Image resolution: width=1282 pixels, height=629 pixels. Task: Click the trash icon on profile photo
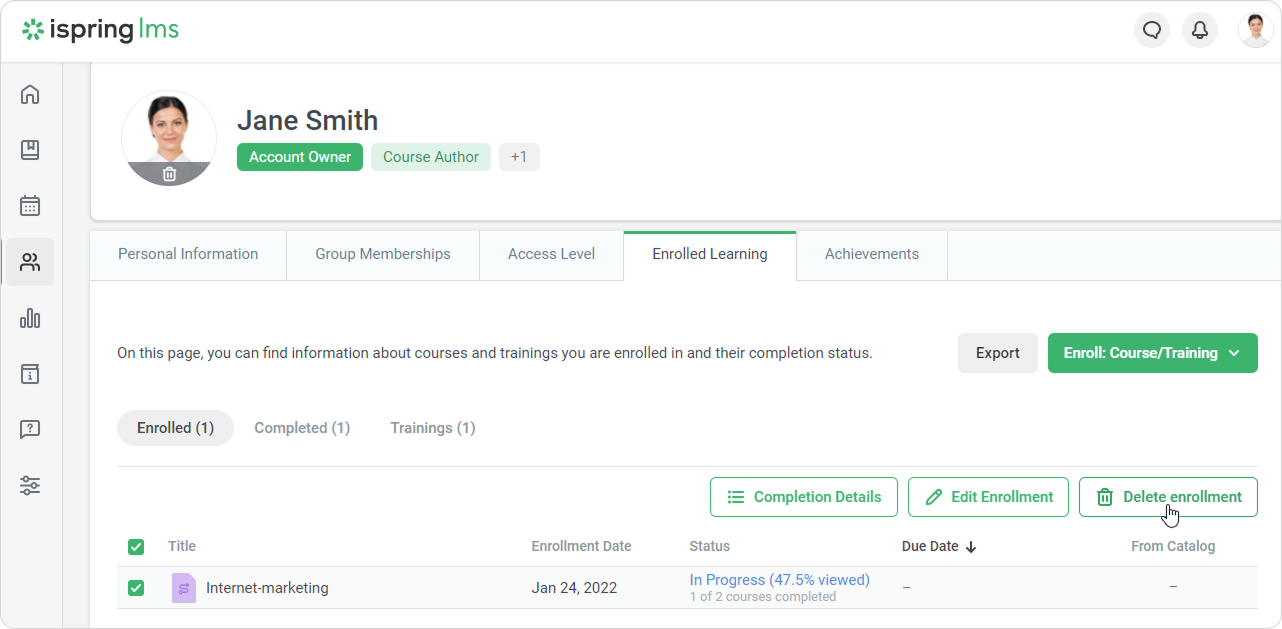[x=169, y=174]
